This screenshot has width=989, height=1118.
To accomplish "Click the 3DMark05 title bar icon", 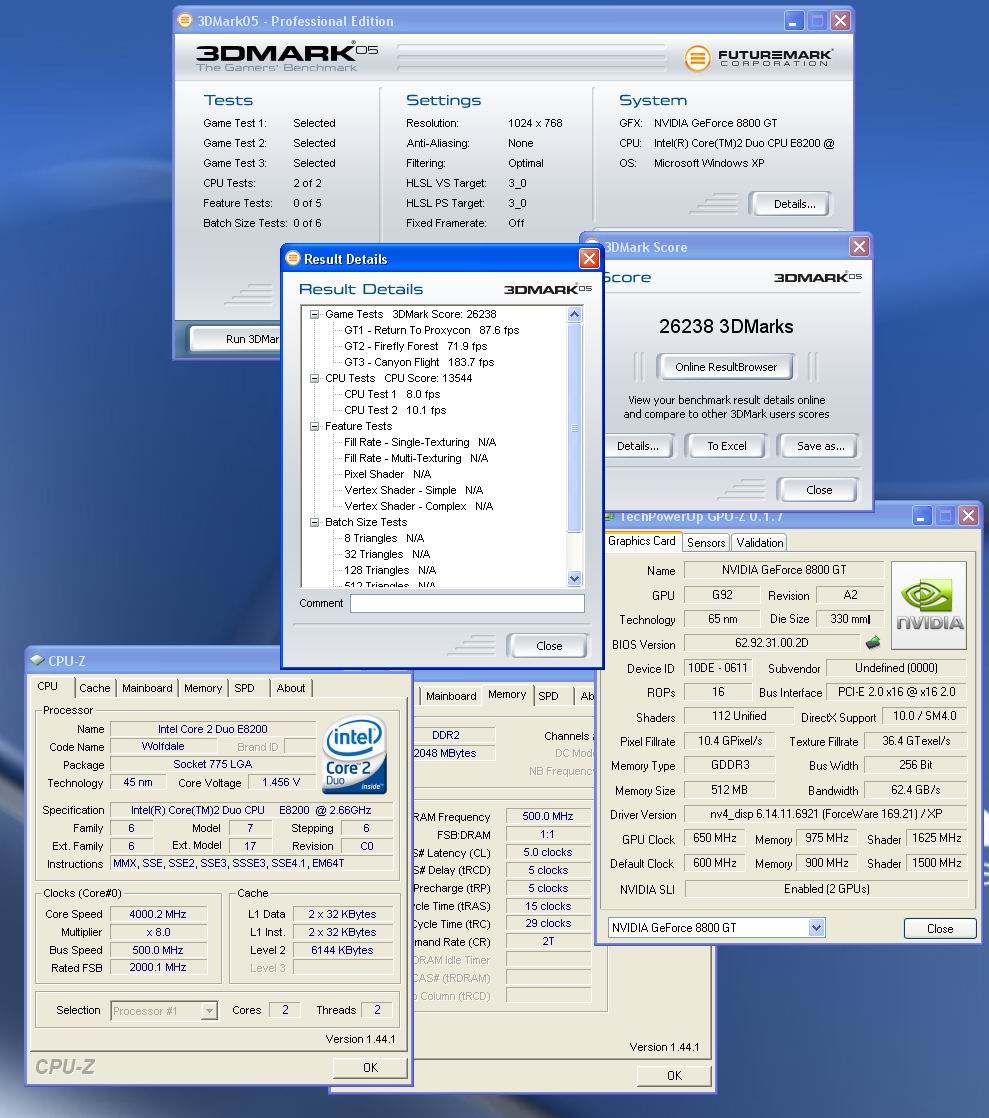I will click(x=185, y=21).
